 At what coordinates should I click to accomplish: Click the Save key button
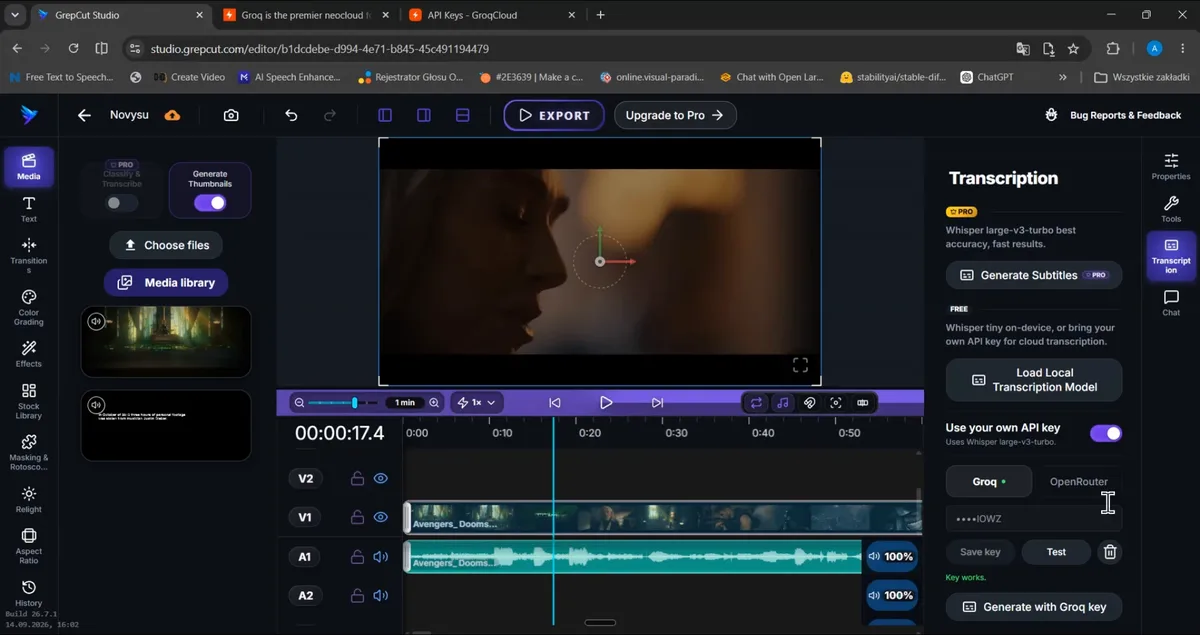pos(980,552)
